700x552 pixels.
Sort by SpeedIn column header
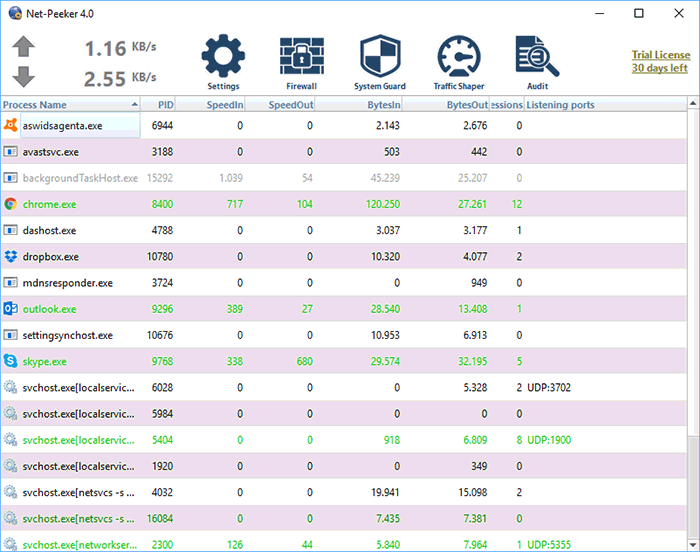(x=210, y=105)
